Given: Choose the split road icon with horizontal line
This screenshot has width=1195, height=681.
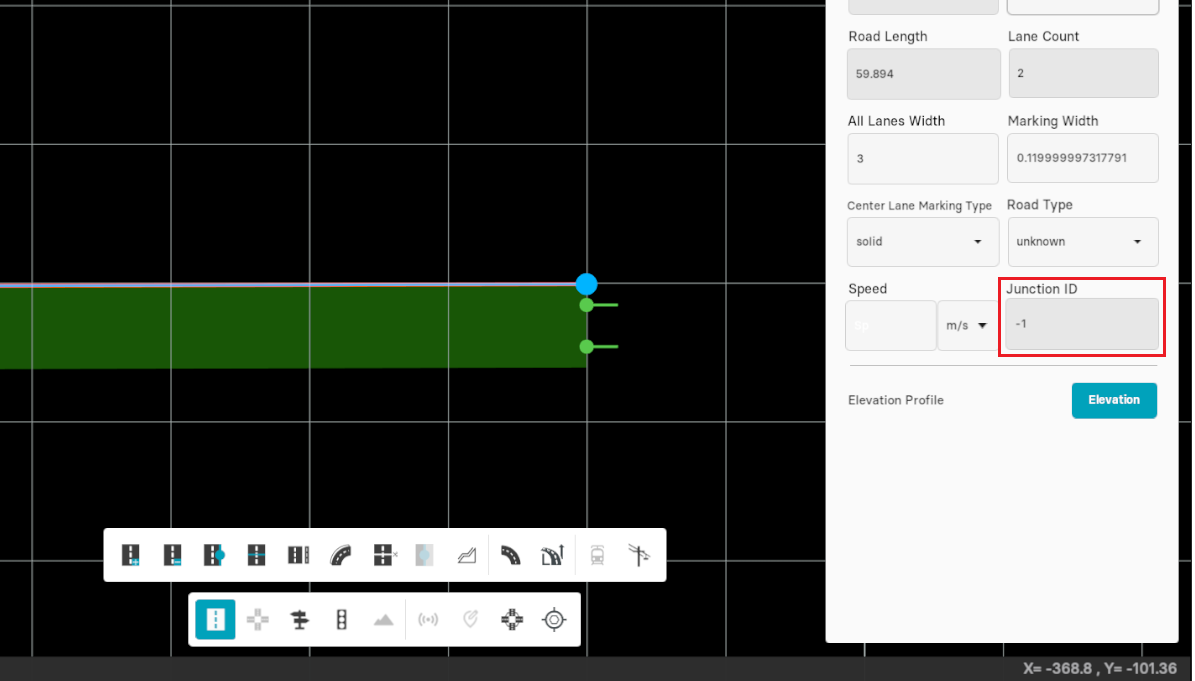Looking at the screenshot, I should coord(257,555).
